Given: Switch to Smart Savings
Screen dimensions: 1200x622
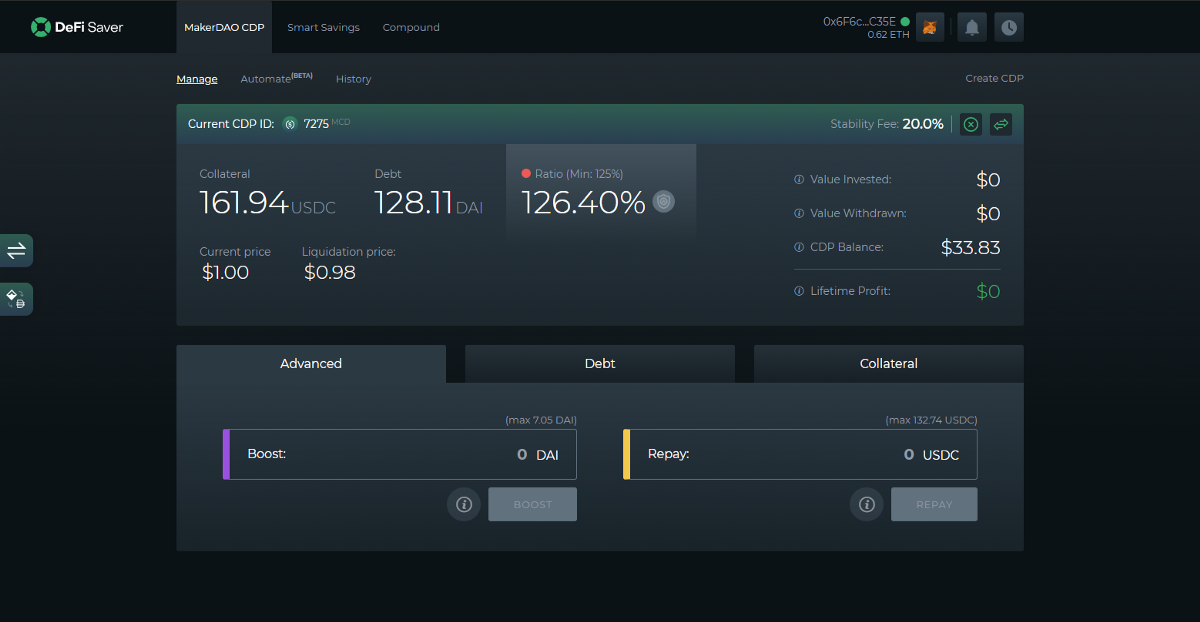Looking at the screenshot, I should tap(323, 27).
